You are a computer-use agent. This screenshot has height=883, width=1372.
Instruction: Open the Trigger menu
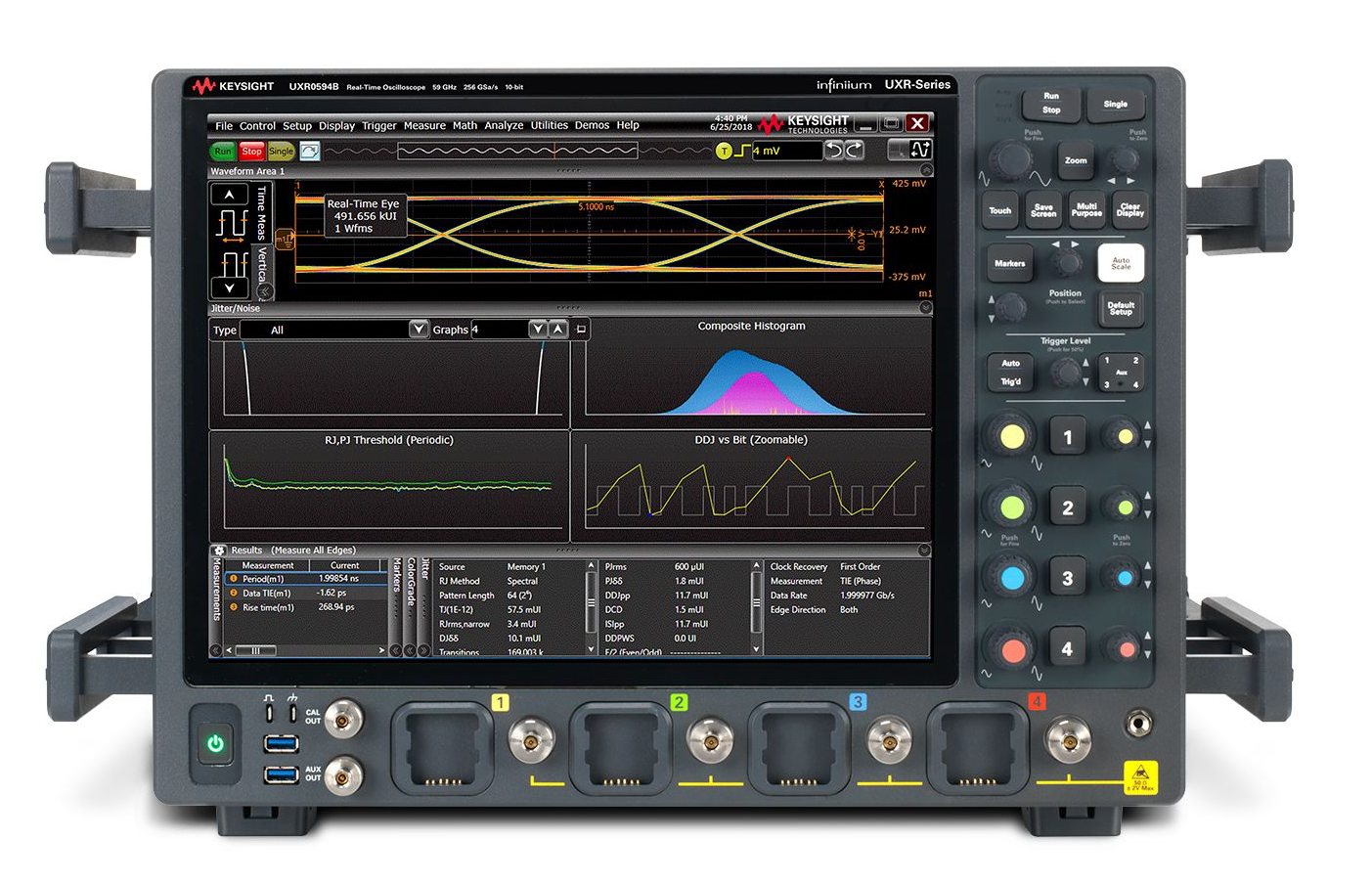click(379, 126)
